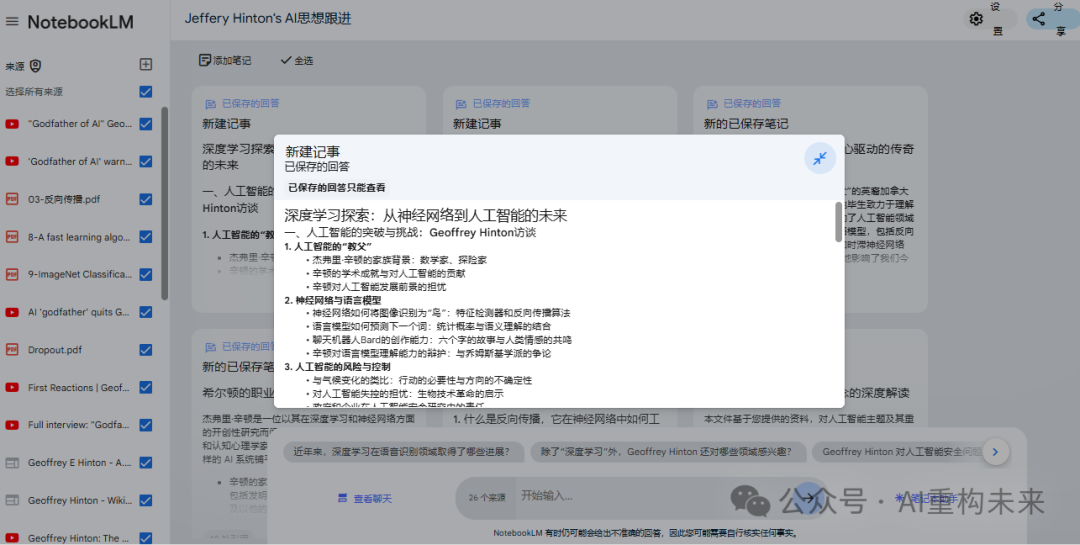
Task: Click saved-response icon on third note card
Action: (712, 104)
